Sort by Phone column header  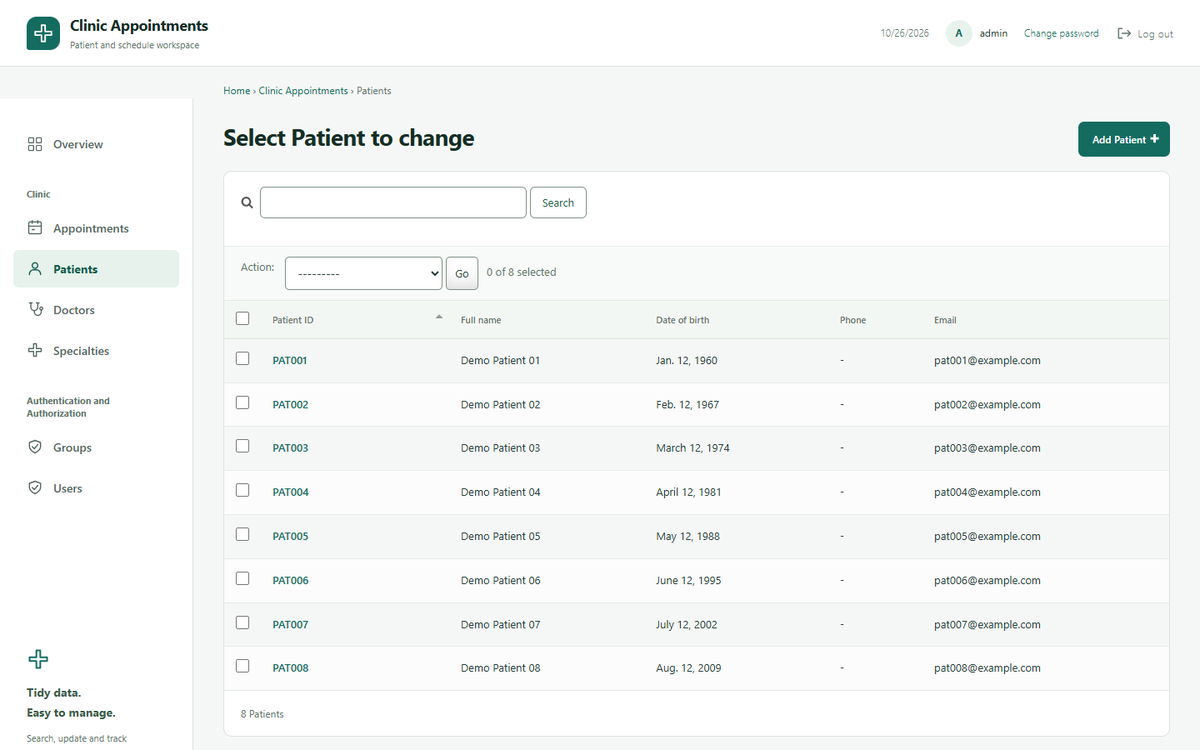tap(853, 320)
